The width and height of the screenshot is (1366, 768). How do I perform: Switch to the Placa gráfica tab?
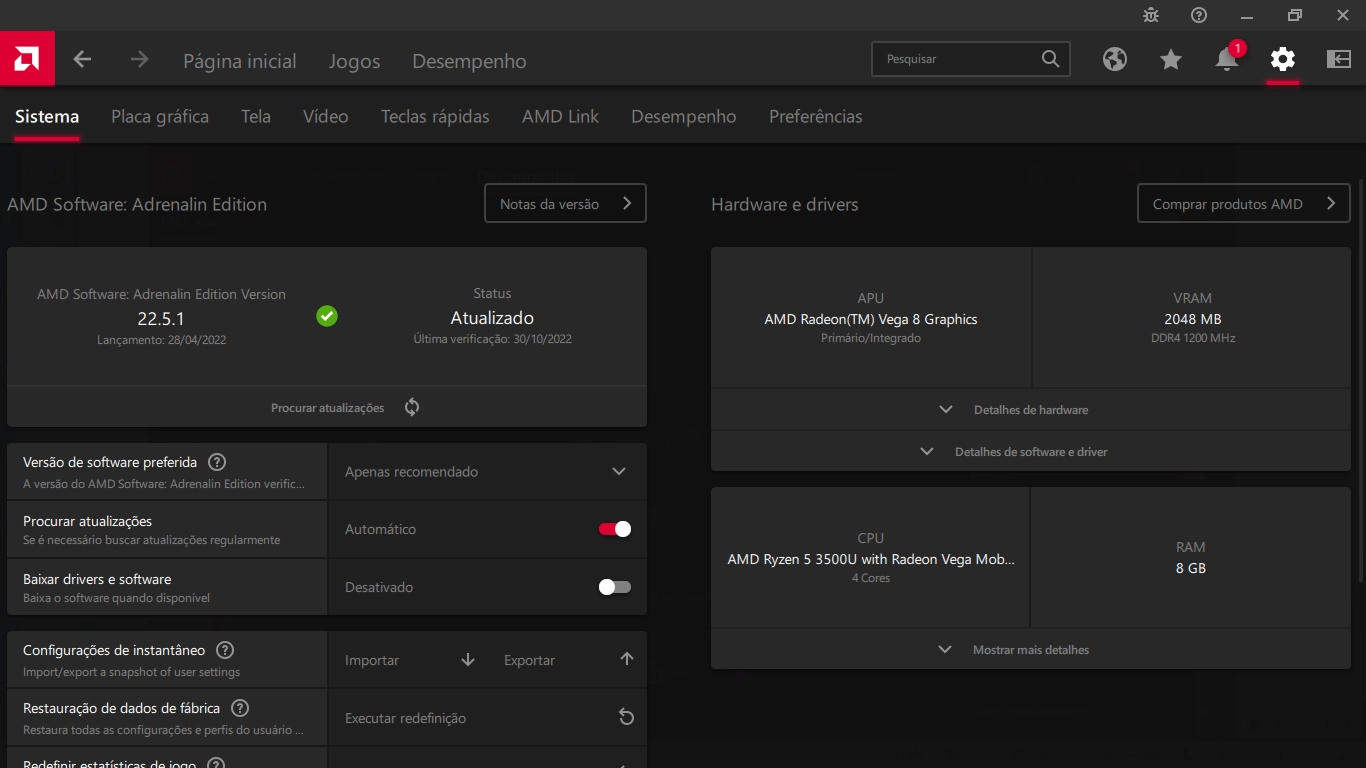(160, 117)
